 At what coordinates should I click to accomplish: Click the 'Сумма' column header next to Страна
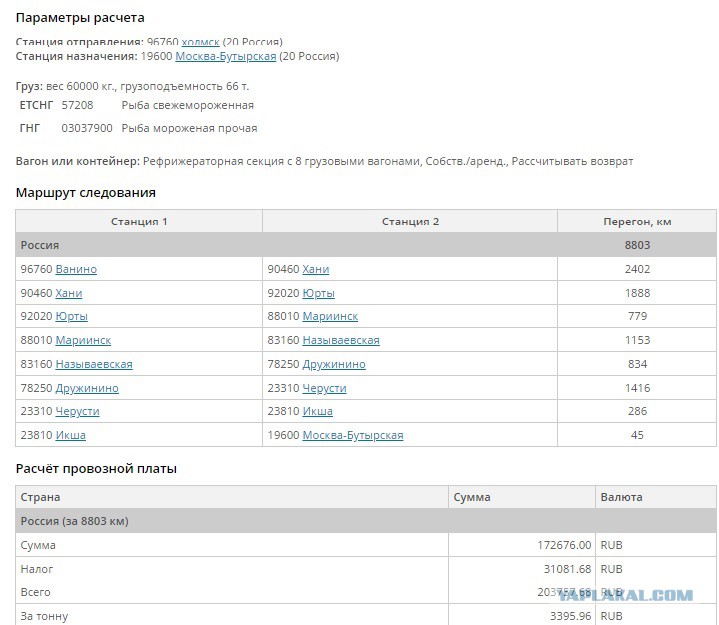coord(522,498)
